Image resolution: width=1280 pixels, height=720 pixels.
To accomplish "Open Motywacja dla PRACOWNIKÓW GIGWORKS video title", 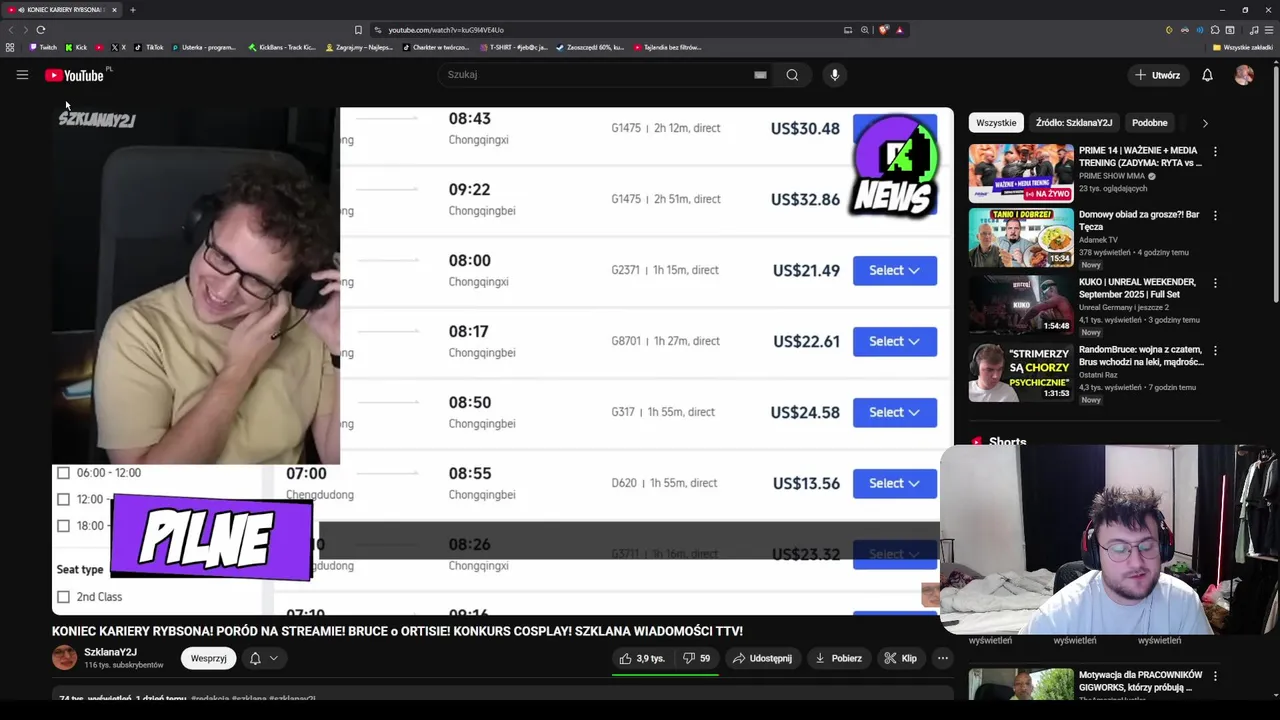I will (1140, 681).
